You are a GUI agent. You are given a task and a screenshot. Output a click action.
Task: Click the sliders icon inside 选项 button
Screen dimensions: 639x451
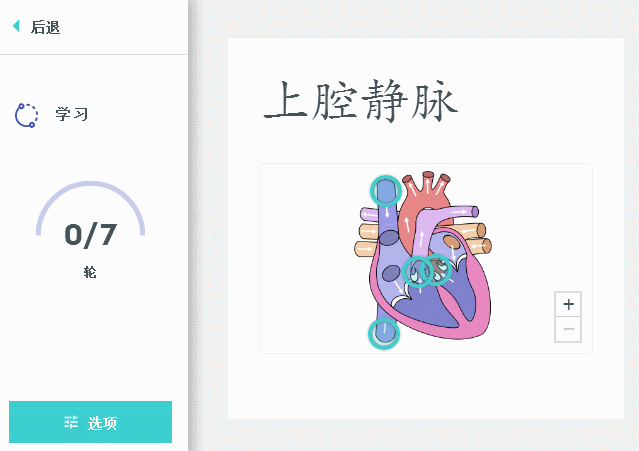pos(71,422)
